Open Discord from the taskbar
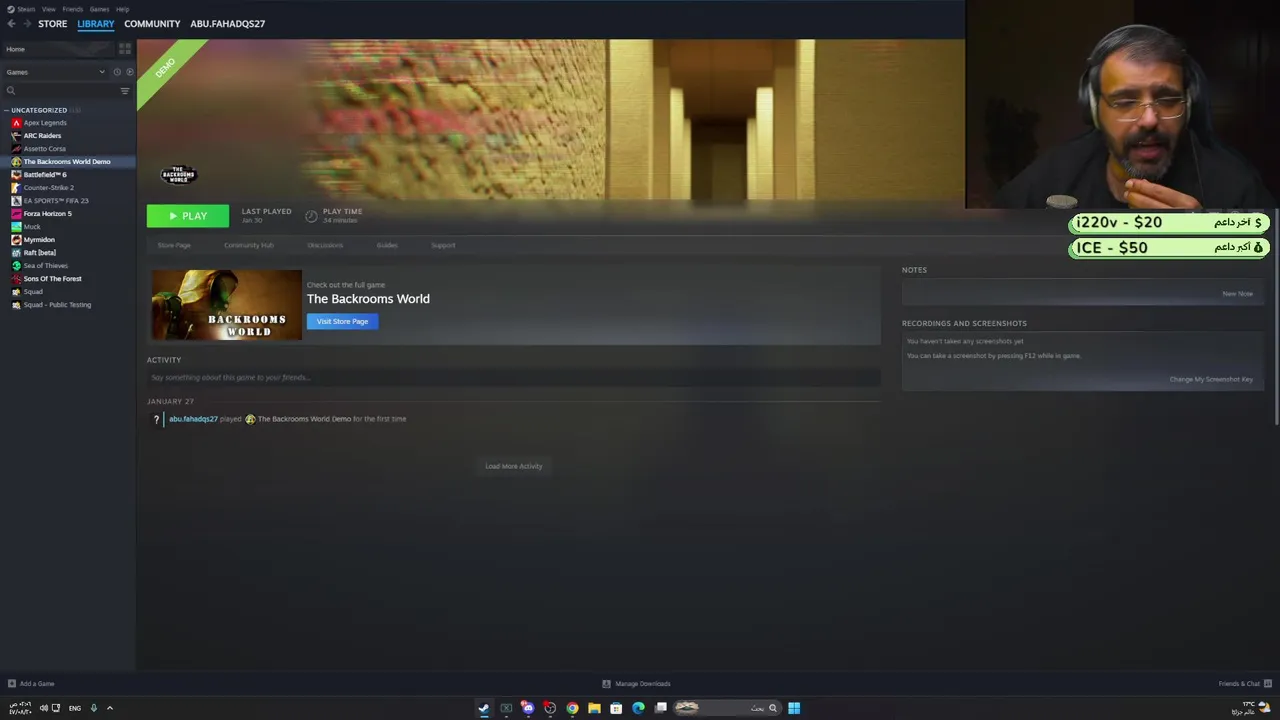The image size is (1280, 720). 528,708
